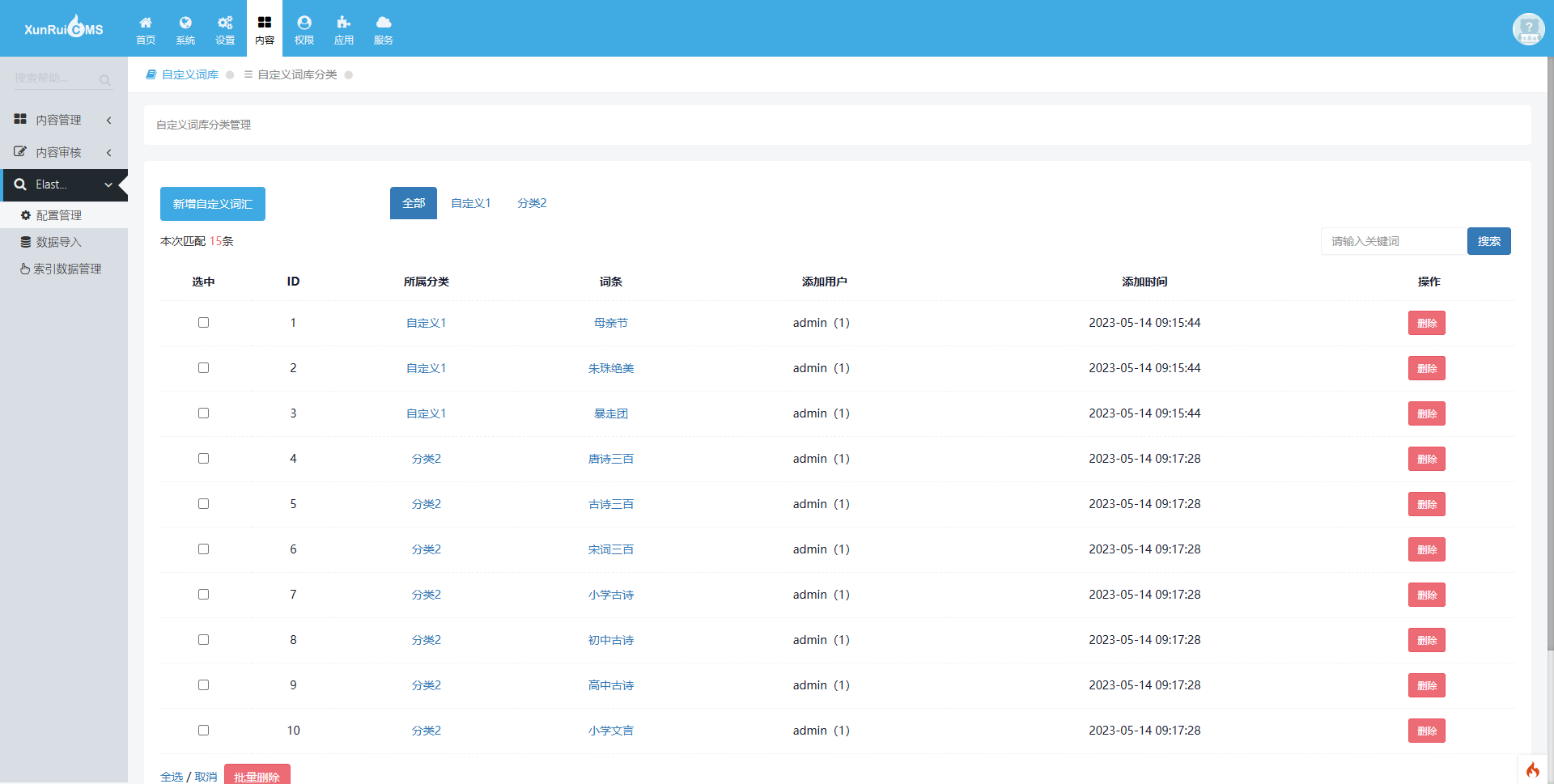Check the checkbox for row ID 8
The image size is (1554, 784).
tap(203, 639)
